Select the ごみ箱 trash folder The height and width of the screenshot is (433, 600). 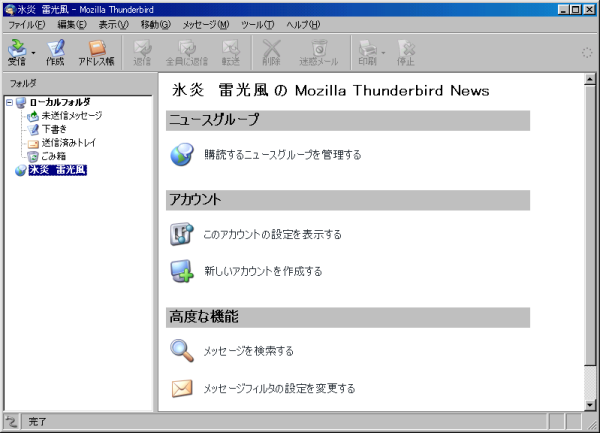[x=54, y=156]
